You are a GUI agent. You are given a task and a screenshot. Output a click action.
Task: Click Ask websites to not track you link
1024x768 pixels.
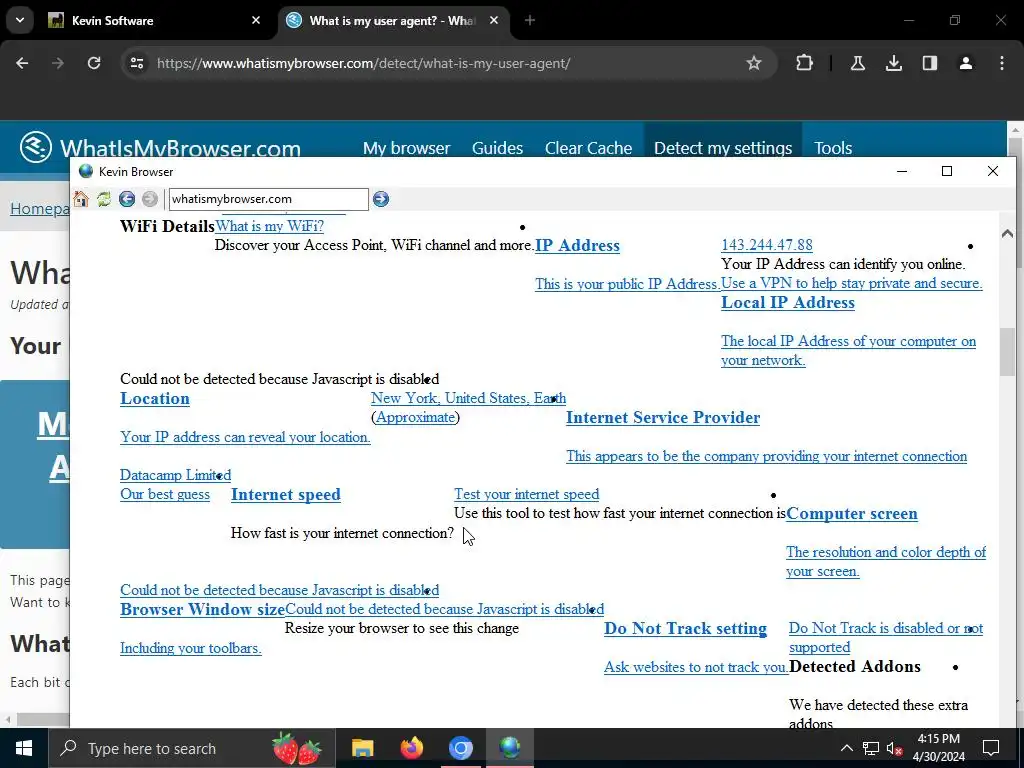point(696,667)
